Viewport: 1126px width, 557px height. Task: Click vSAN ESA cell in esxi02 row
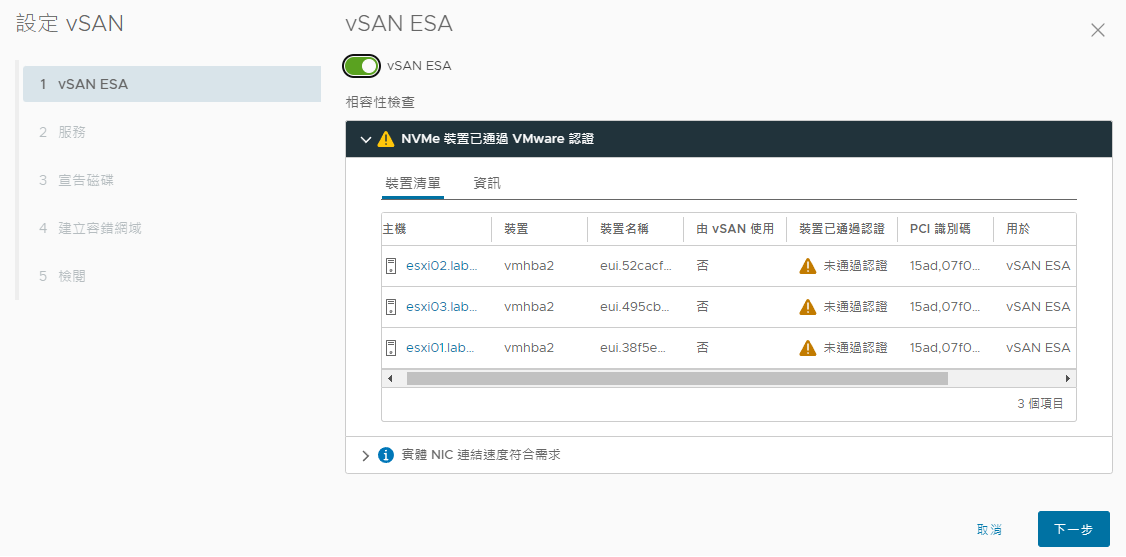point(1038,266)
